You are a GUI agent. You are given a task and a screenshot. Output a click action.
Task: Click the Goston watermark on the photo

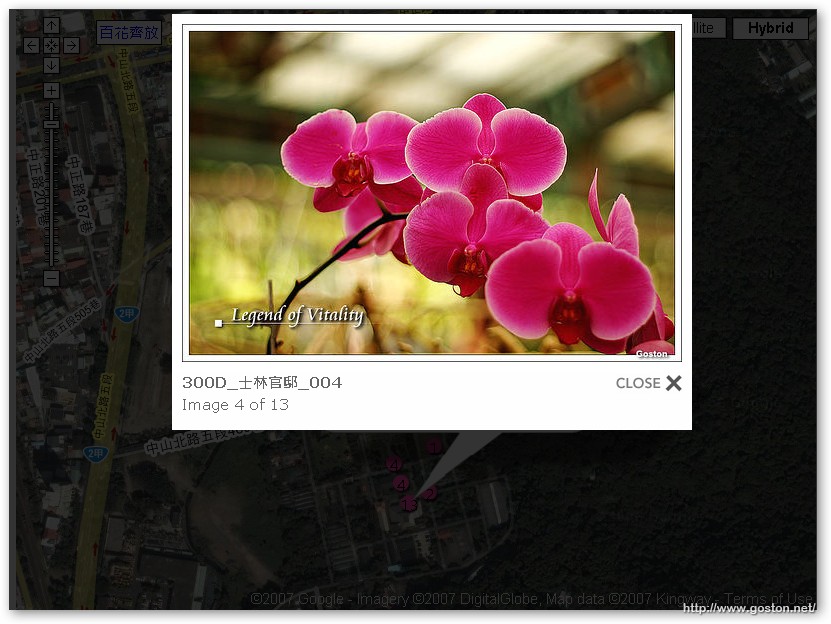click(652, 352)
